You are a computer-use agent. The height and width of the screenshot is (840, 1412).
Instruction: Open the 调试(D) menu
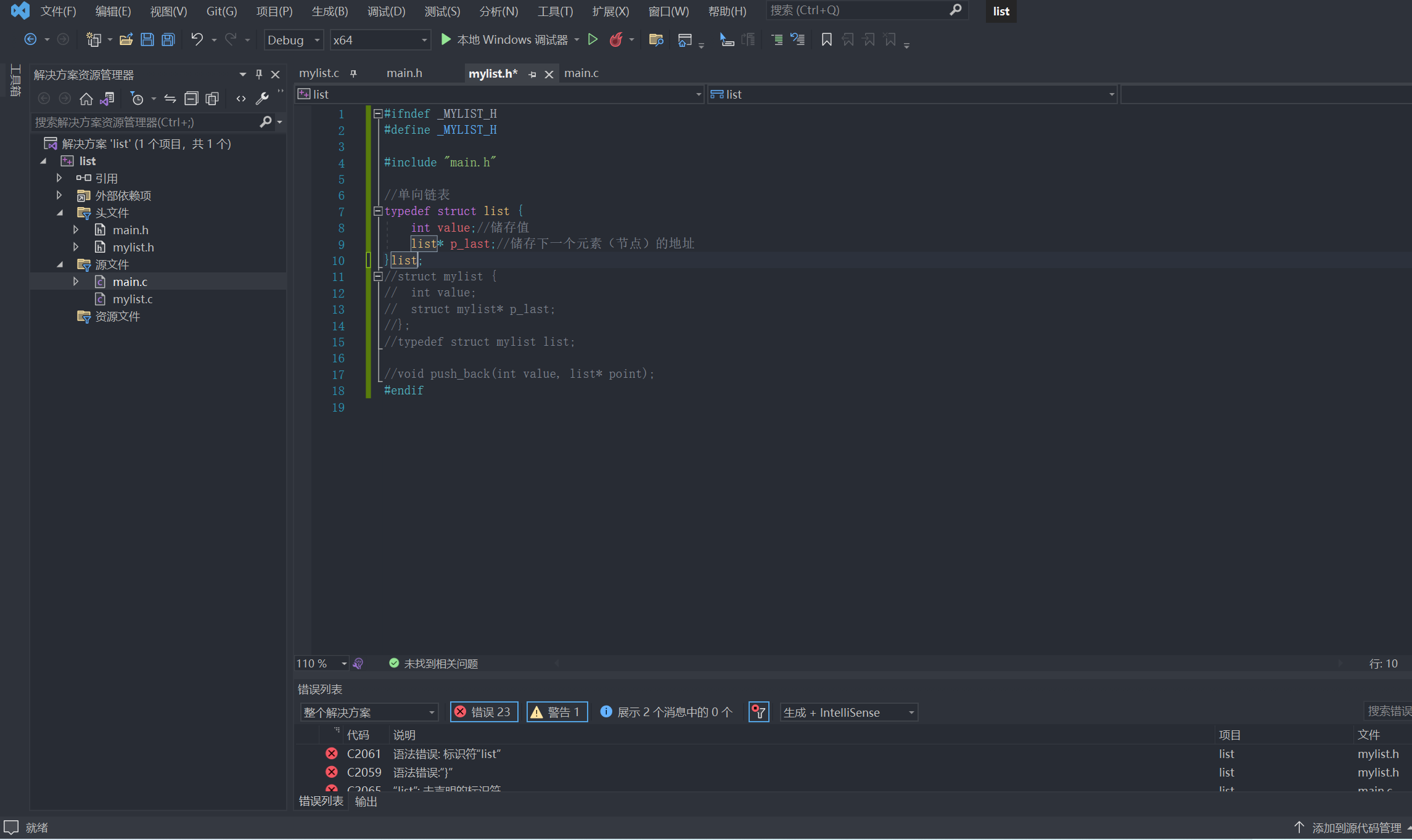point(386,11)
